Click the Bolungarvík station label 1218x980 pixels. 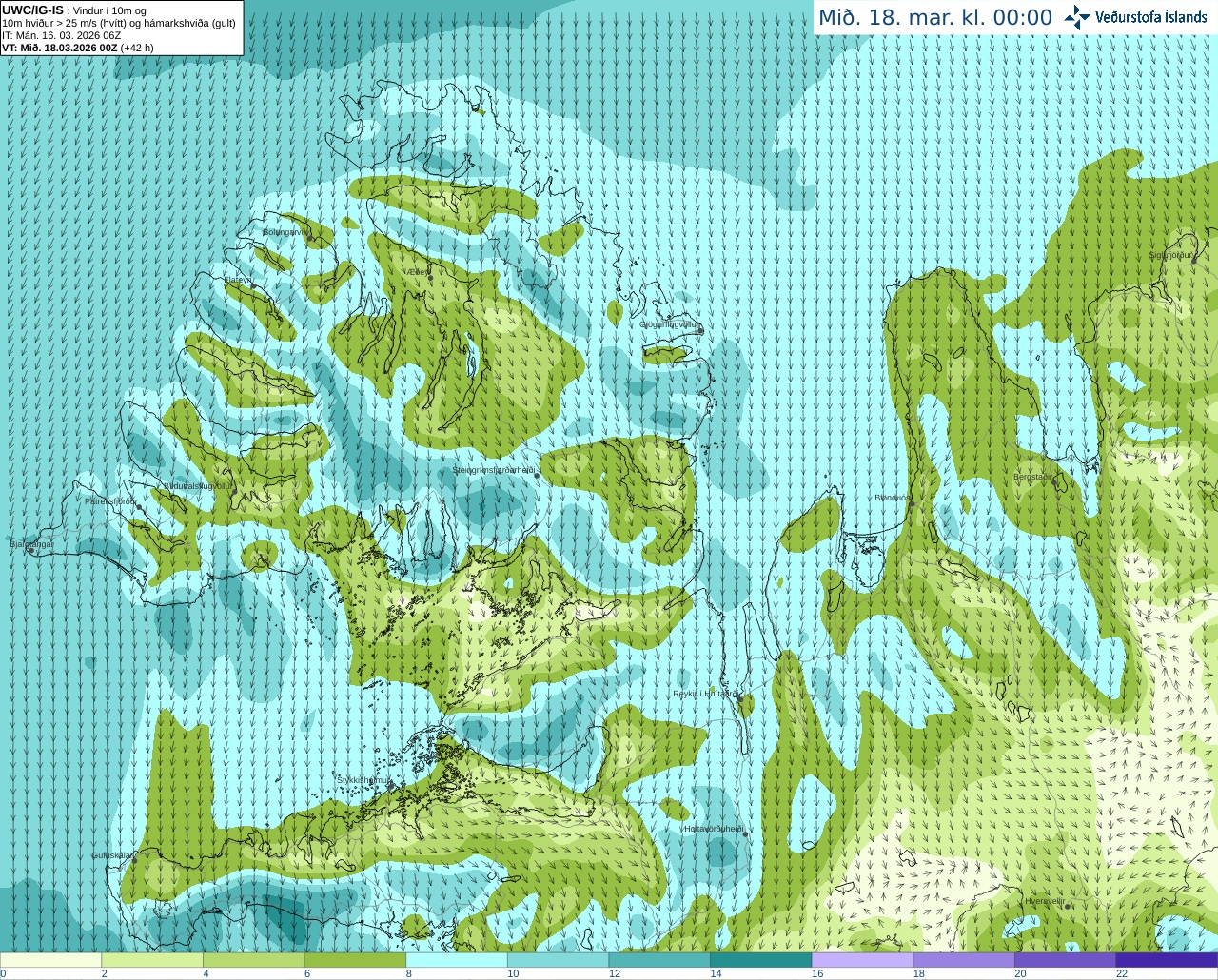tap(284, 232)
